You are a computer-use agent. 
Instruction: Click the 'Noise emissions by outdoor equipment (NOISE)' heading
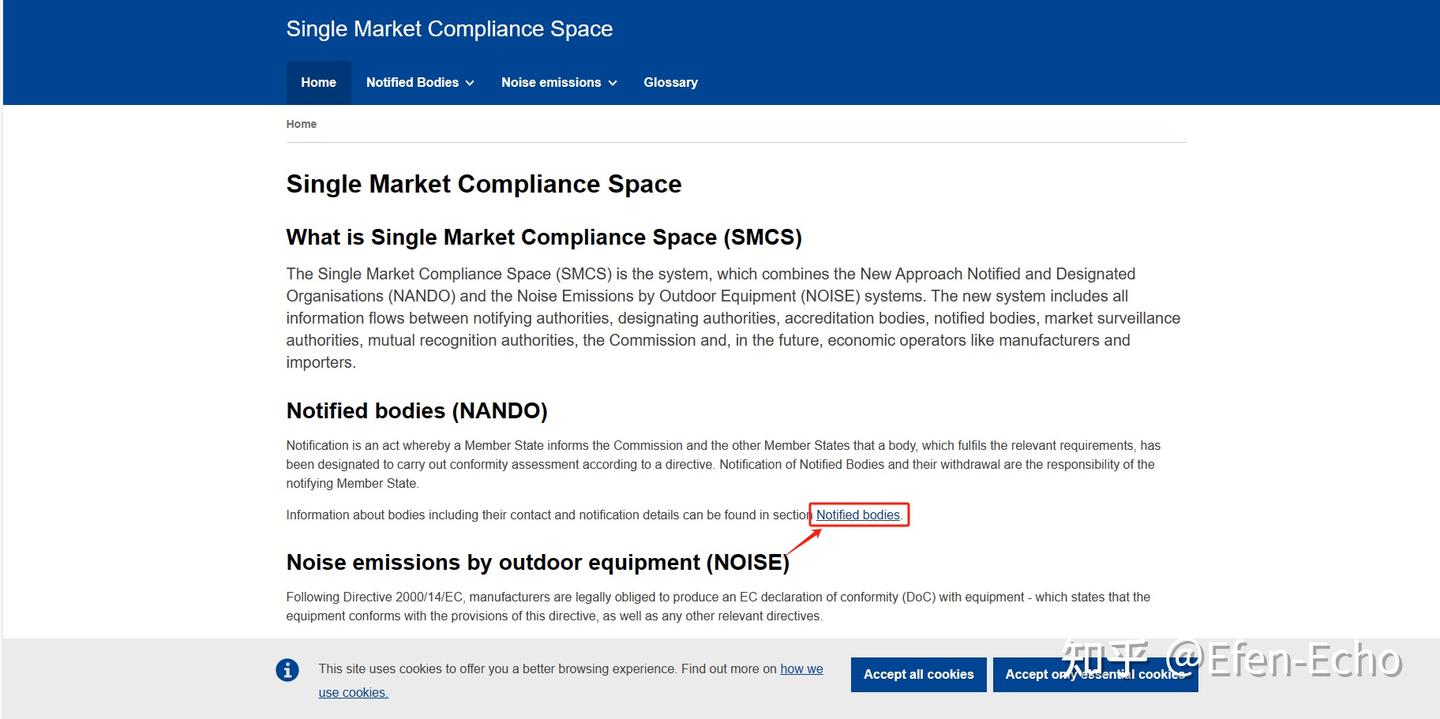[538, 562]
